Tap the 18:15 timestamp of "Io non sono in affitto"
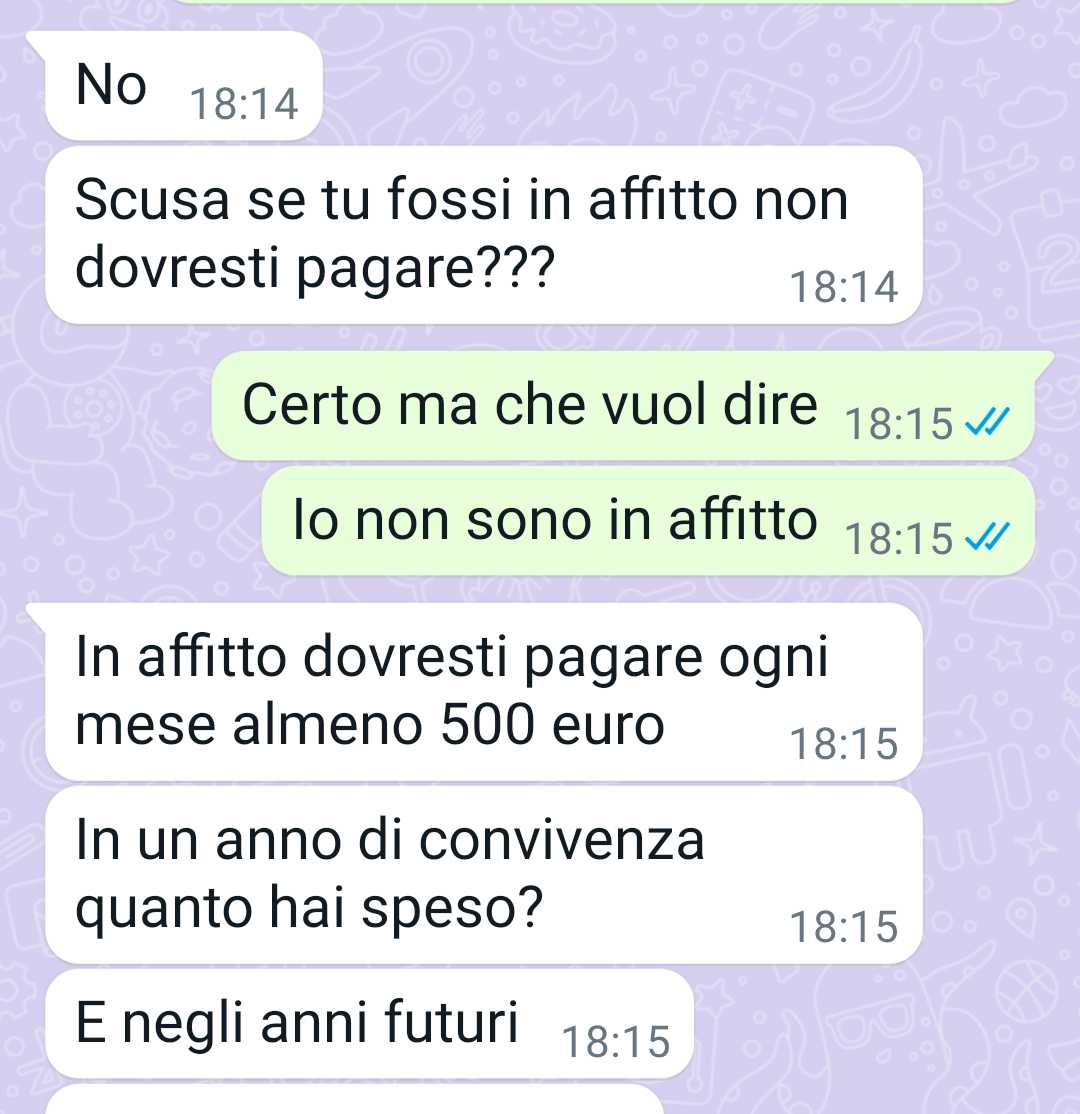The width and height of the screenshot is (1080, 1114). pos(899,538)
